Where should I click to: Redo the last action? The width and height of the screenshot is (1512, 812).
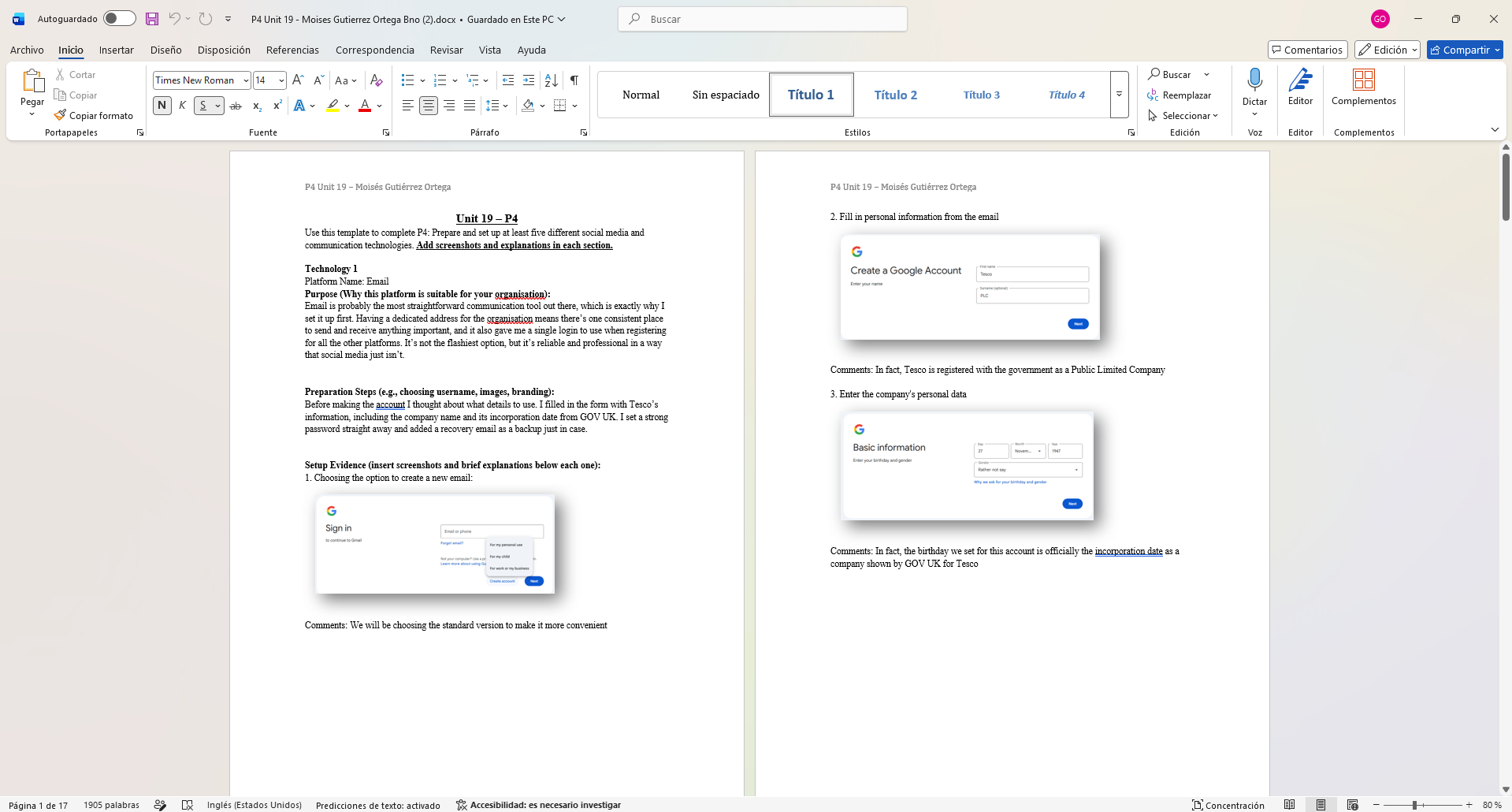tap(205, 19)
